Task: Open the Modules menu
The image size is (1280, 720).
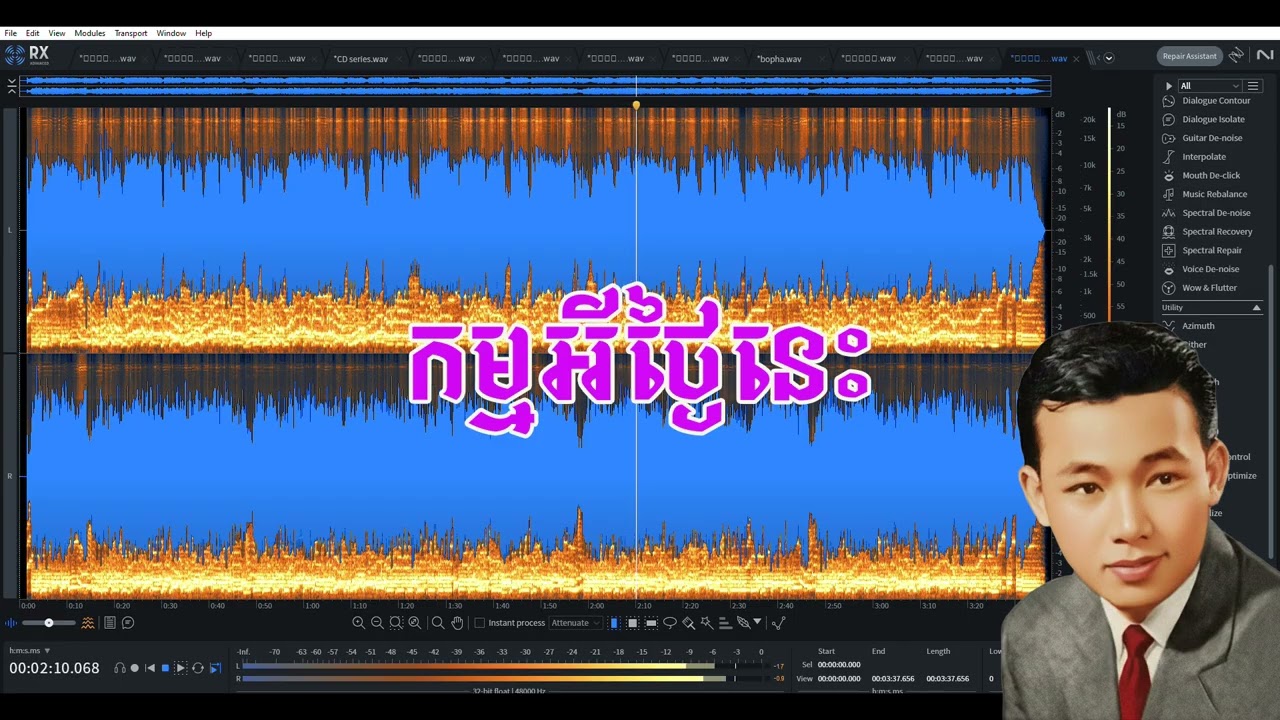Action: [90, 33]
